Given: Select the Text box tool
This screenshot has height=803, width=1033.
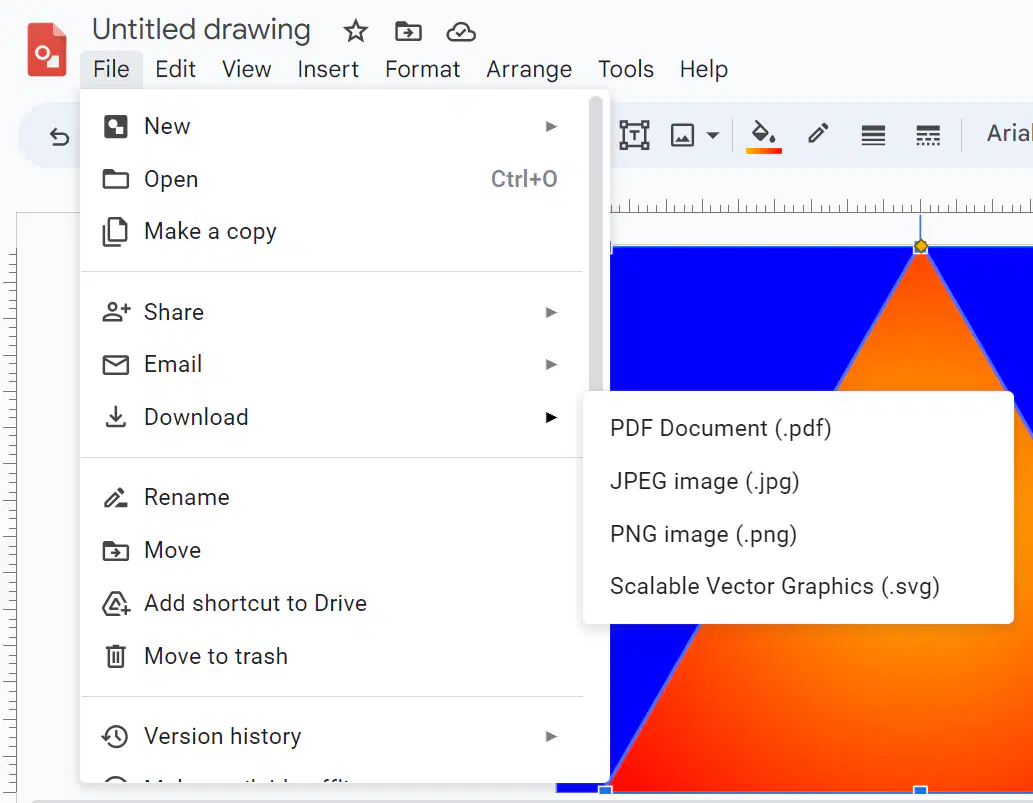Looking at the screenshot, I should click(x=634, y=135).
